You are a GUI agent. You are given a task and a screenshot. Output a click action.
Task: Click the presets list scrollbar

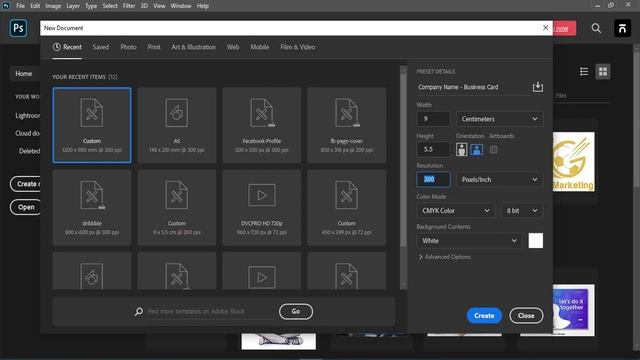[403, 161]
